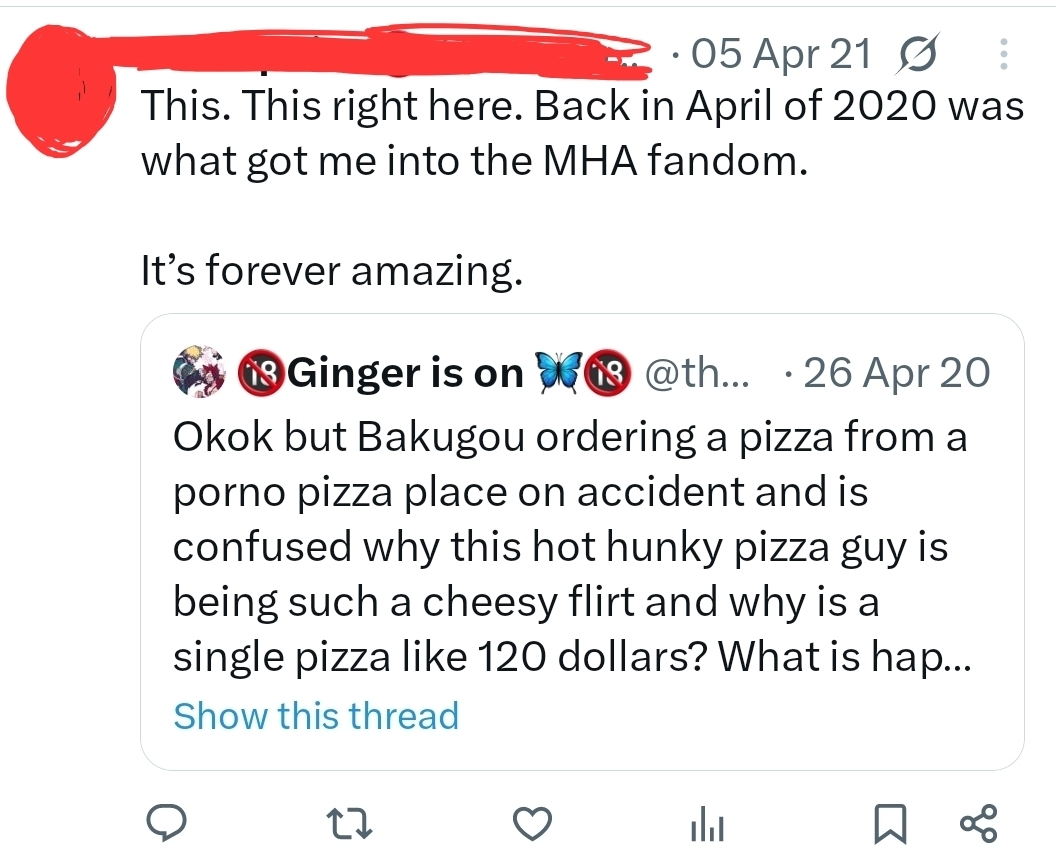Show this thread
Viewport: 1056px width, 868px height.
pos(316,716)
